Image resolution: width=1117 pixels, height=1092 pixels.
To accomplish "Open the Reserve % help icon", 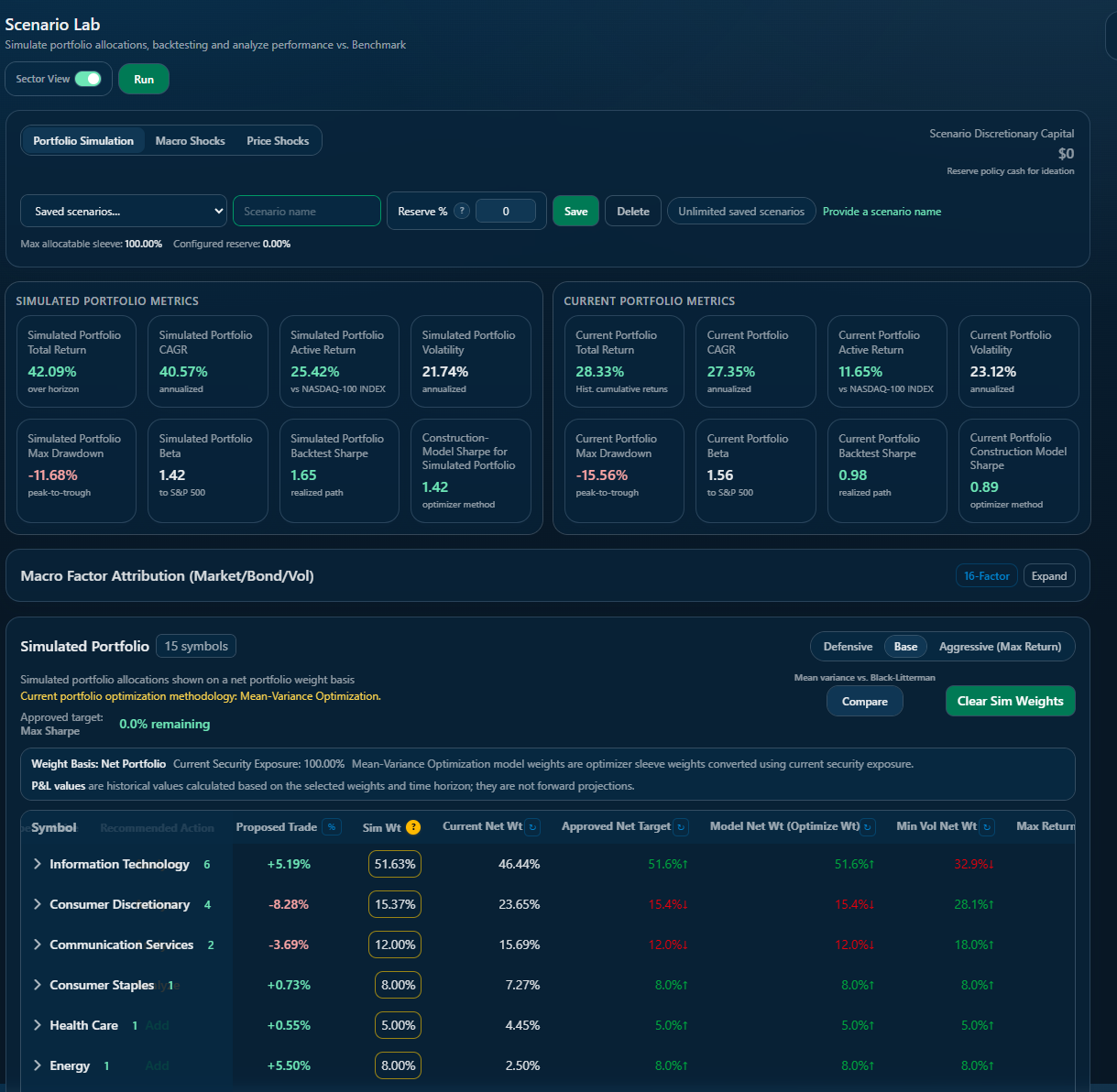I will (462, 211).
